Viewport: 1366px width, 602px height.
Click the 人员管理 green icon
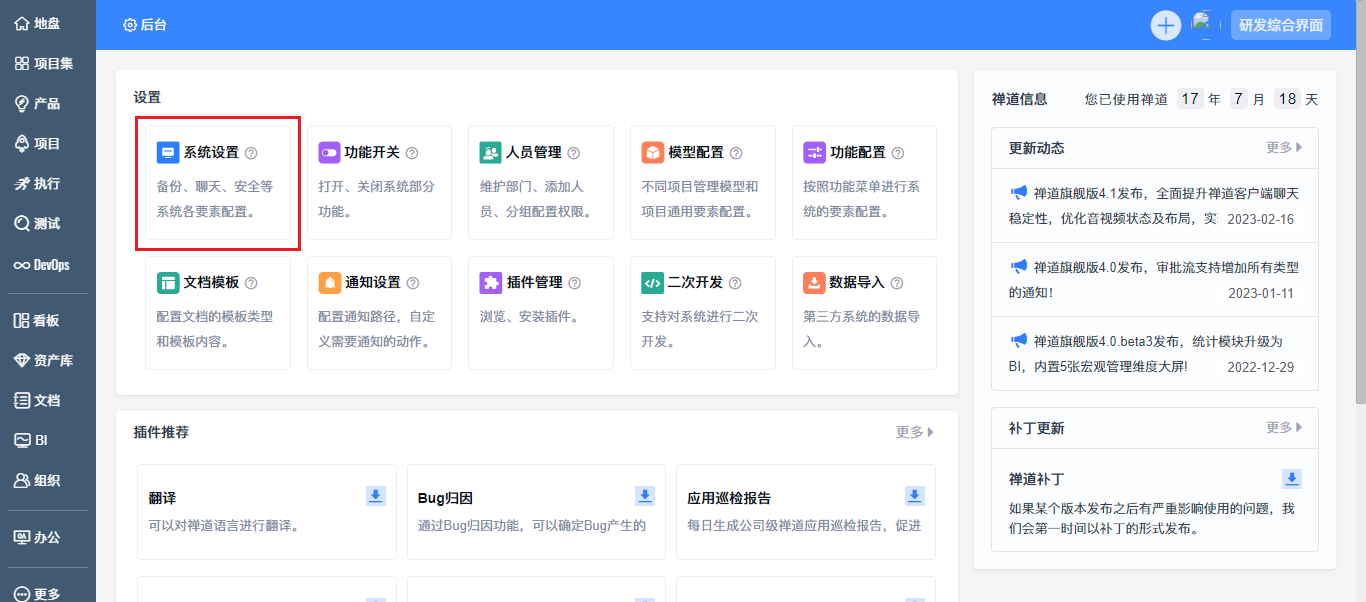[491, 153]
